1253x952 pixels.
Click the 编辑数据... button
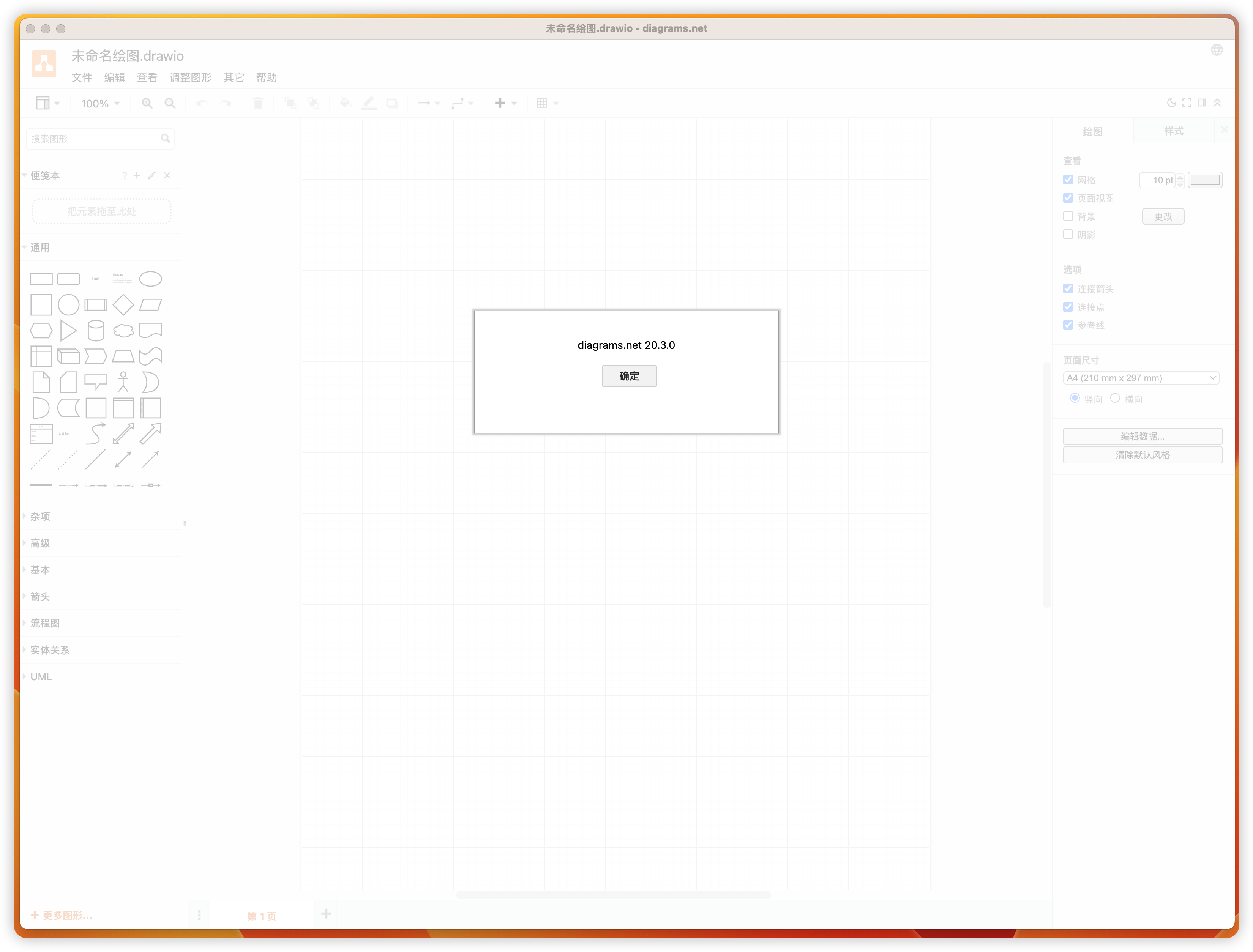pyautogui.click(x=1142, y=437)
